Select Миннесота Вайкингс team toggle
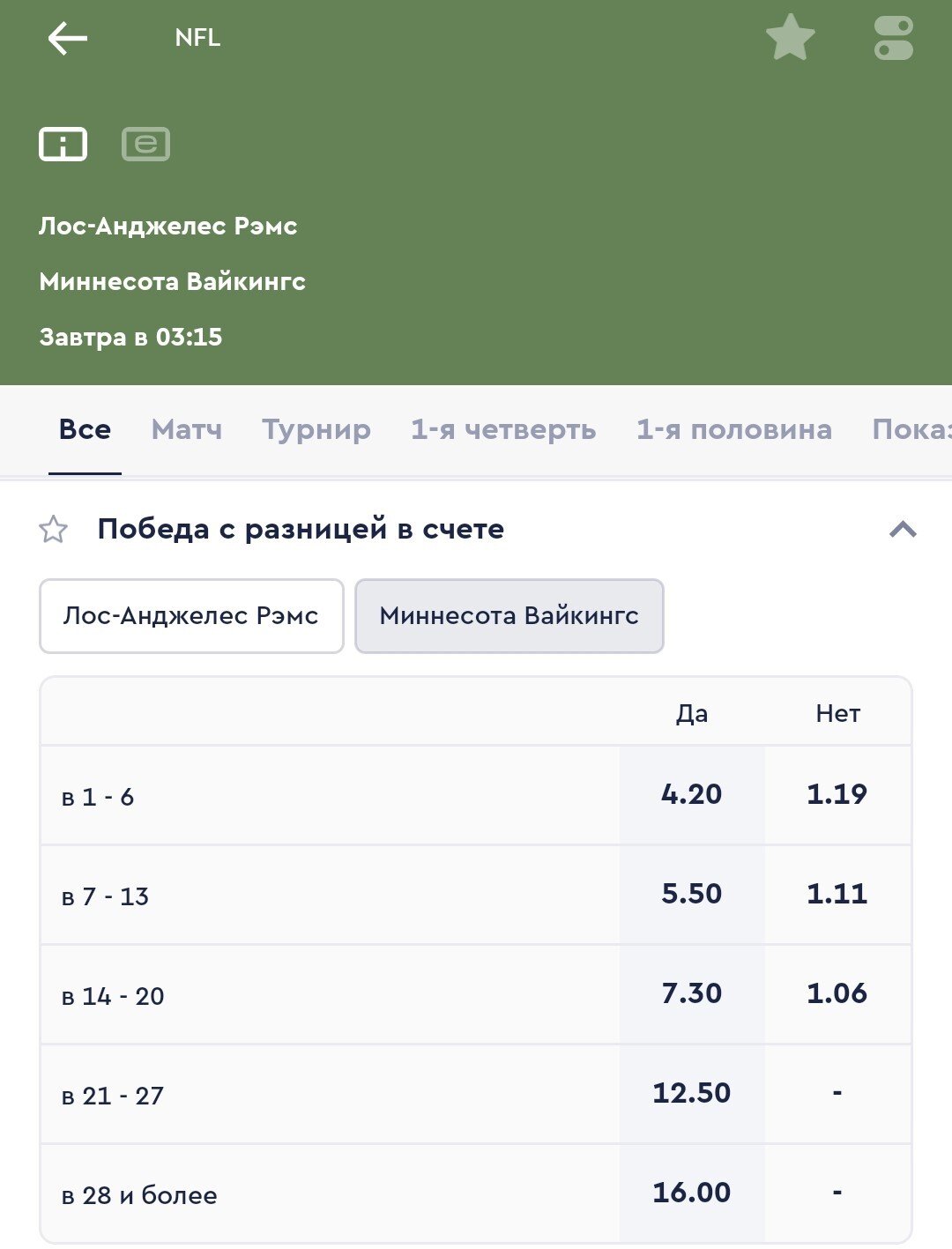 tap(509, 616)
